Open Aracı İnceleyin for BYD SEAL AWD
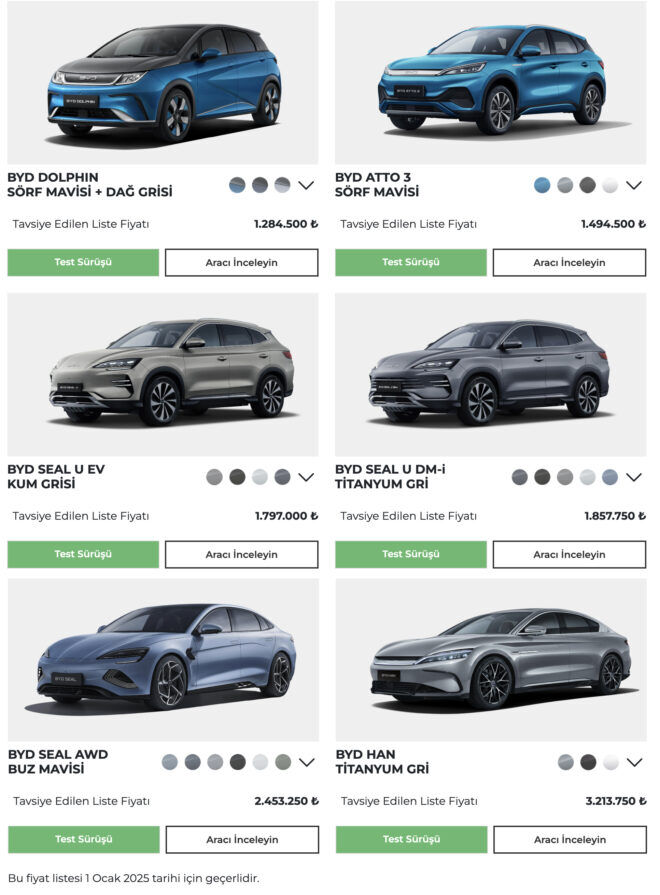The width and height of the screenshot is (660, 895). point(242,840)
